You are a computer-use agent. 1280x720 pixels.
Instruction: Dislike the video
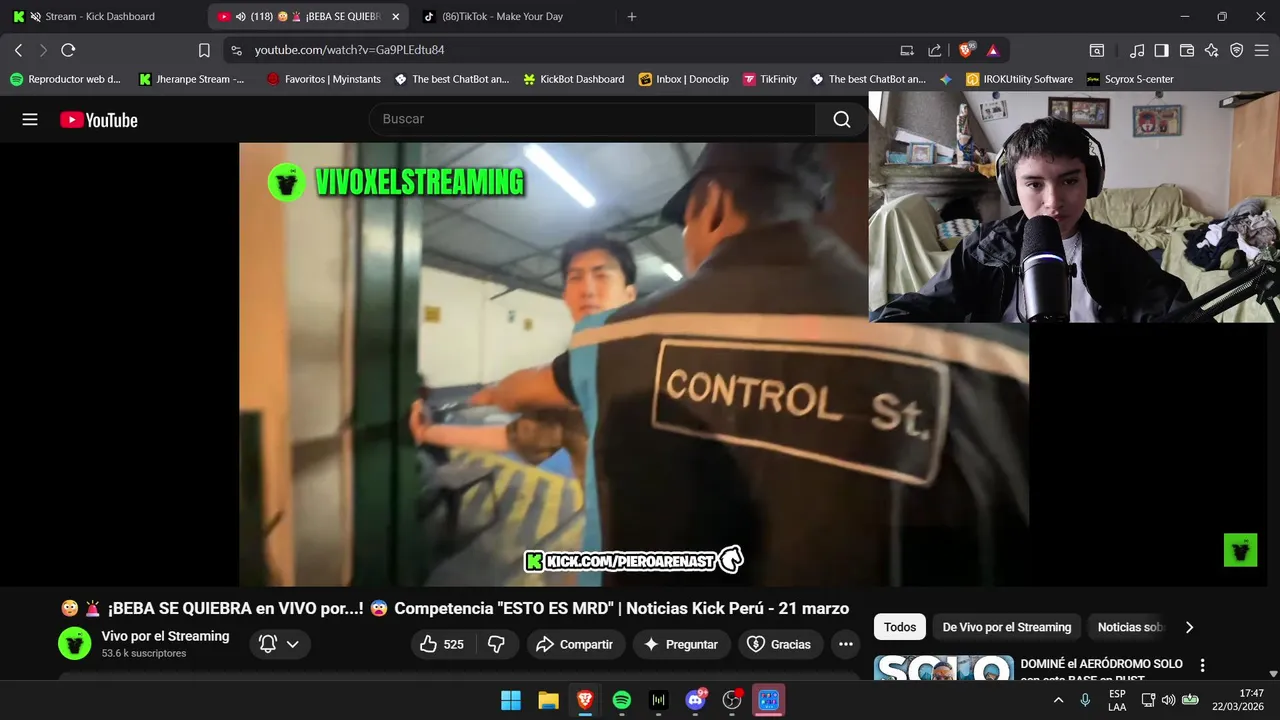[496, 644]
